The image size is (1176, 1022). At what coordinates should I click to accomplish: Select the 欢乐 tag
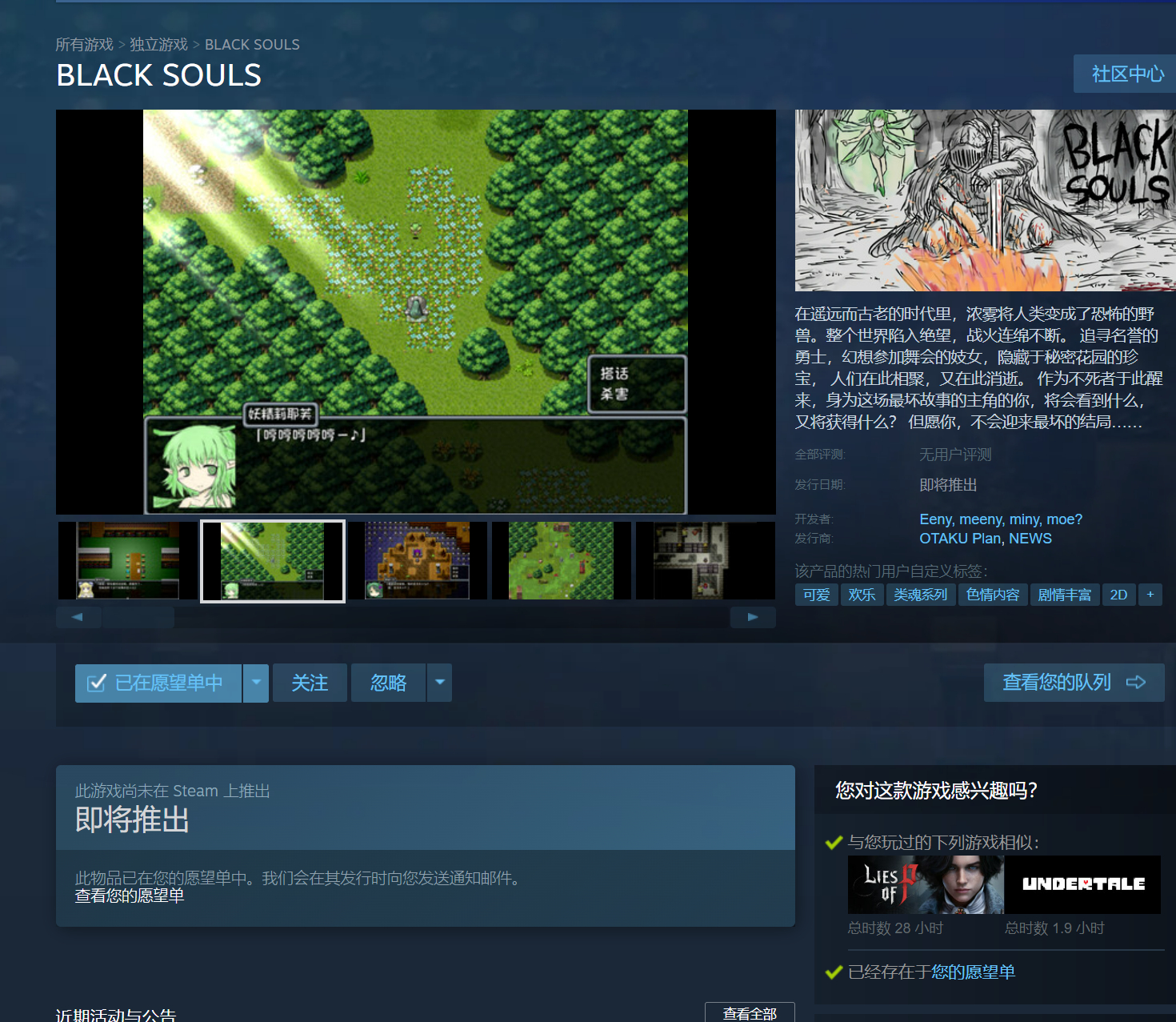(x=862, y=595)
